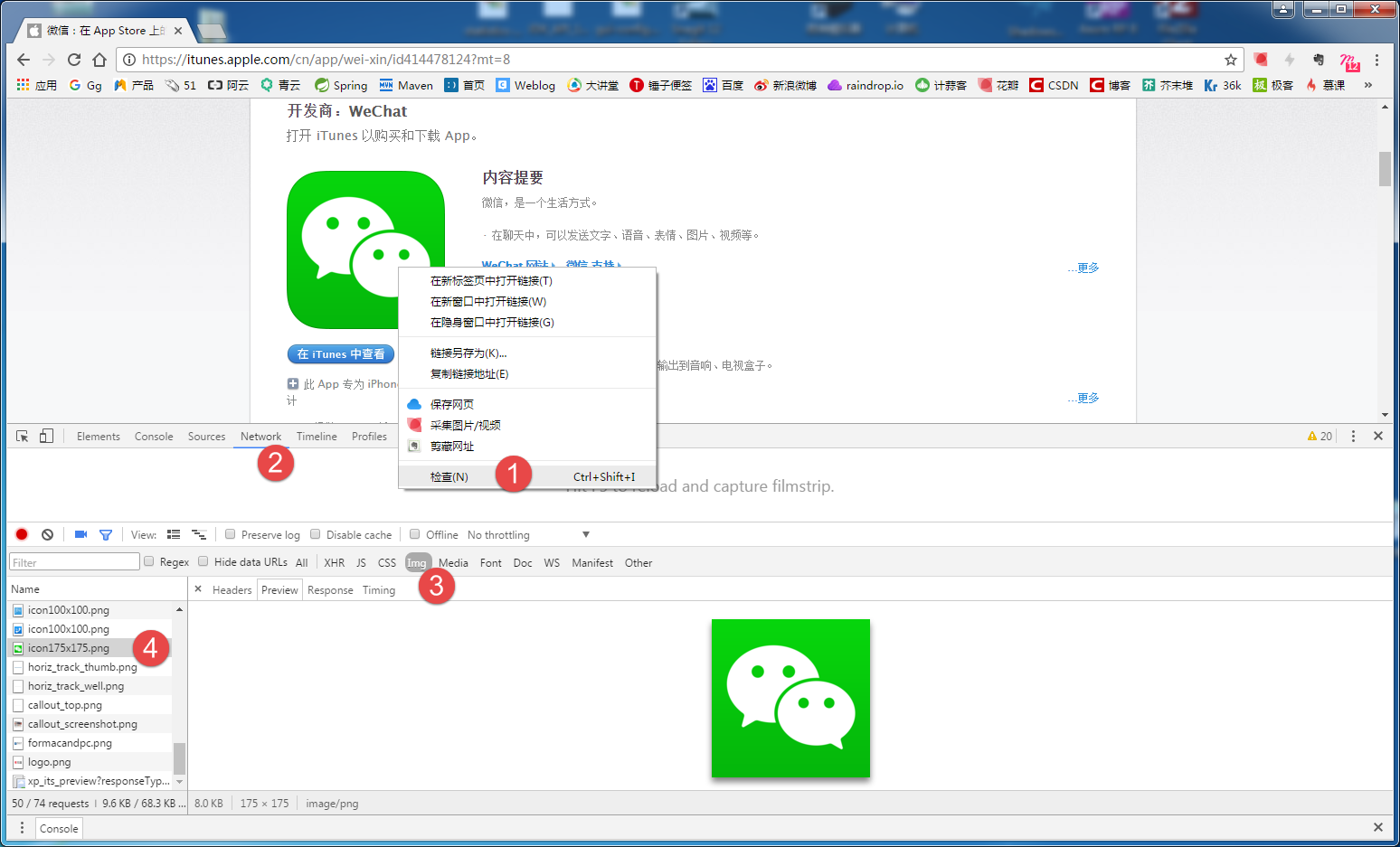Switch to the Timeline tab
The width and height of the screenshot is (1400, 847).
click(317, 437)
